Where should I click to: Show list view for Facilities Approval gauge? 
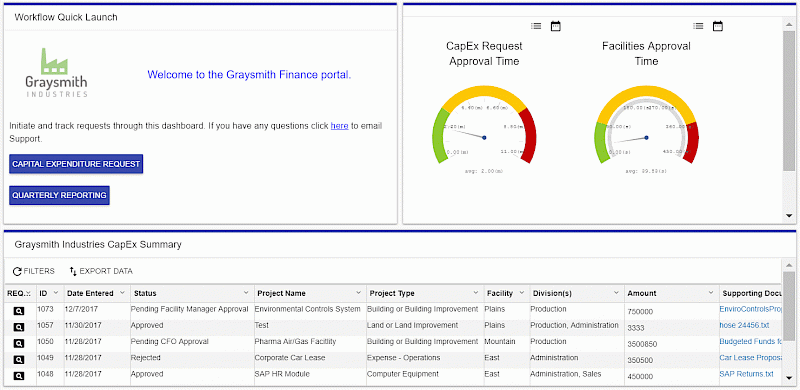click(x=698, y=26)
